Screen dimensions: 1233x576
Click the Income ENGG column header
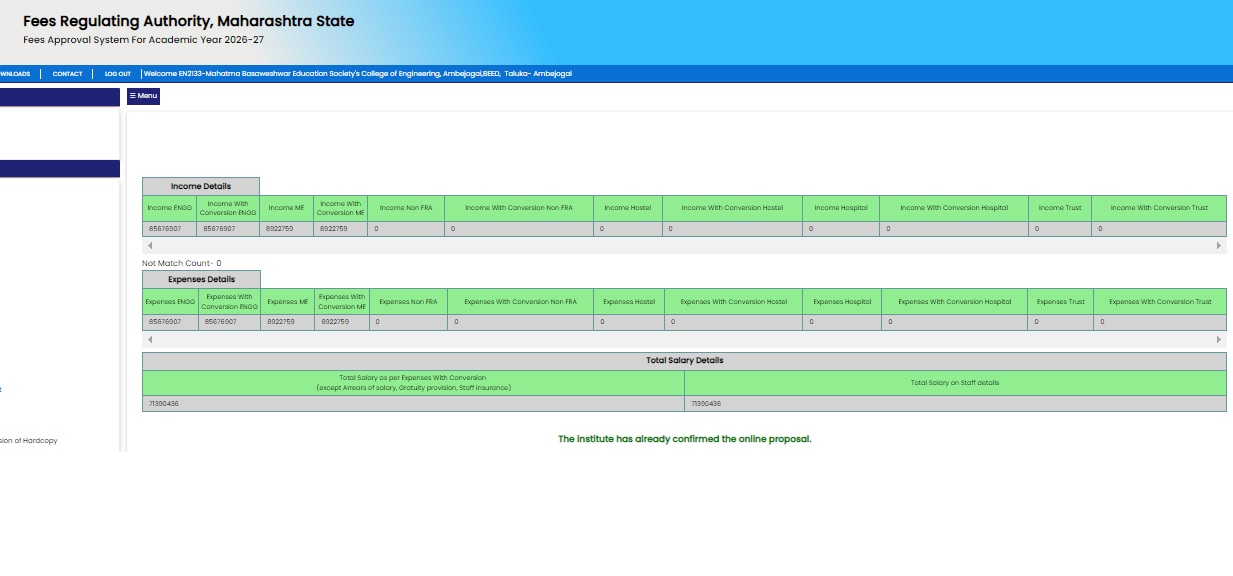point(170,208)
